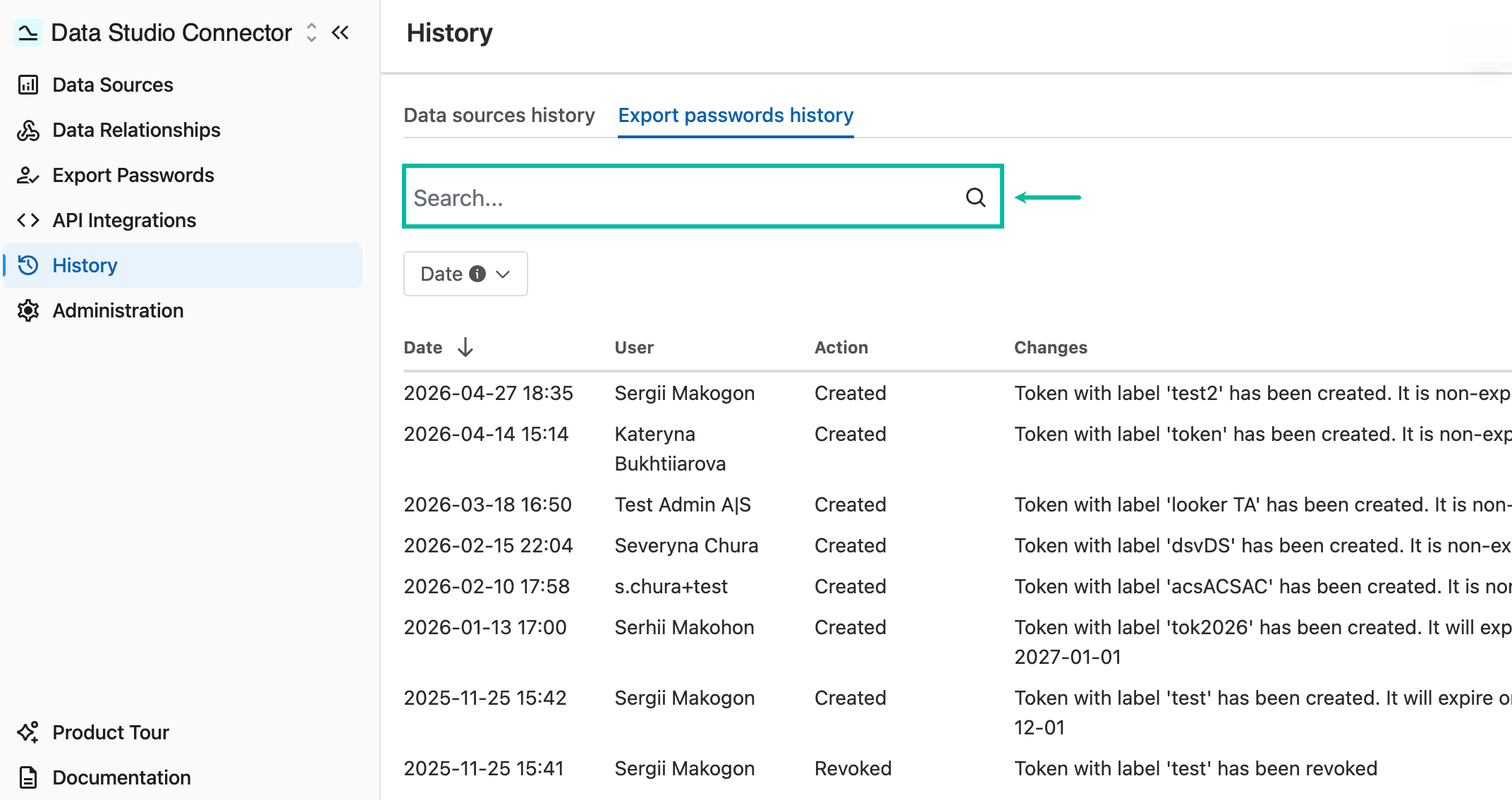Open Data Sources in sidebar
Screen dimensions: 1512x800
click(113, 85)
